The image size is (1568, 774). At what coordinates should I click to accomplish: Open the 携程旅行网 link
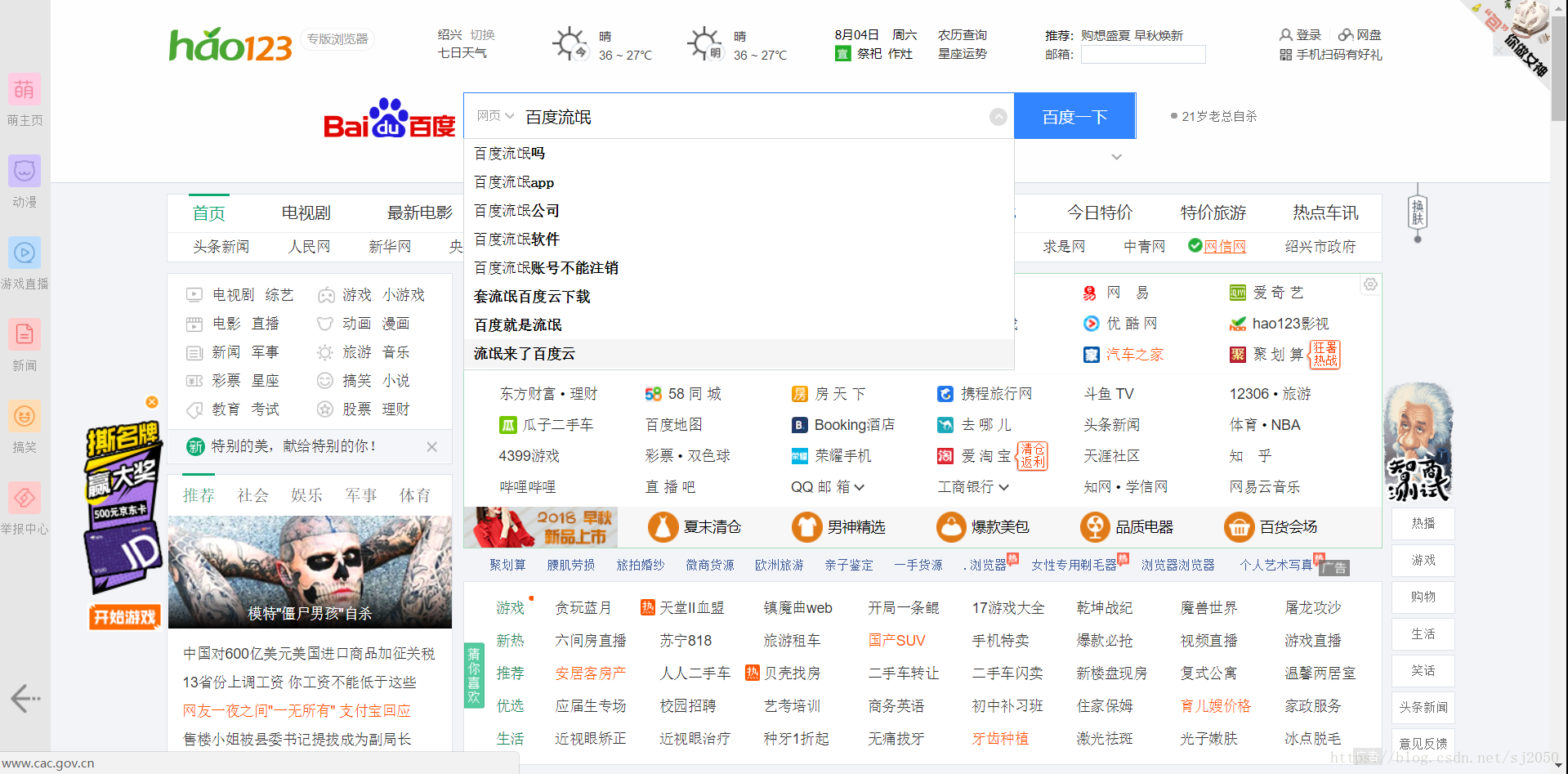pos(996,394)
